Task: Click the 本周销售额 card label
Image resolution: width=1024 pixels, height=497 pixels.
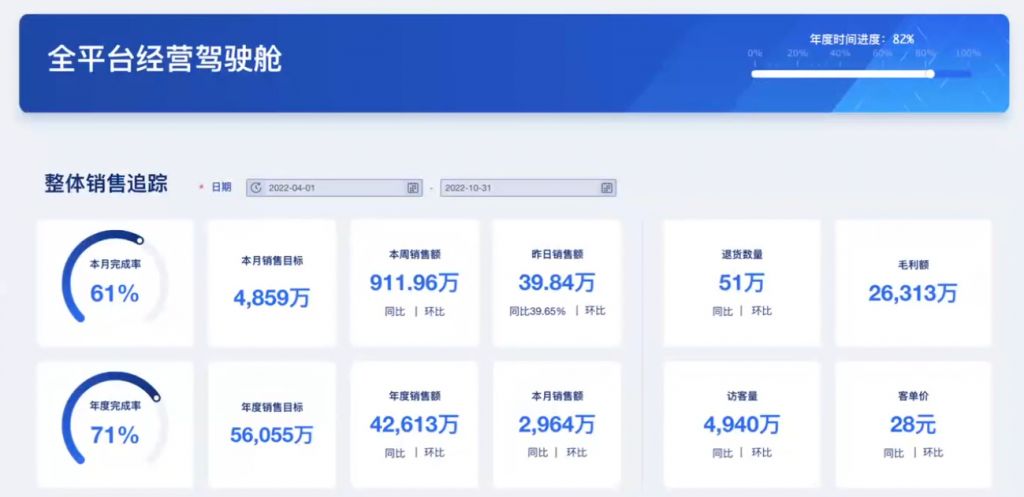Action: (414, 255)
